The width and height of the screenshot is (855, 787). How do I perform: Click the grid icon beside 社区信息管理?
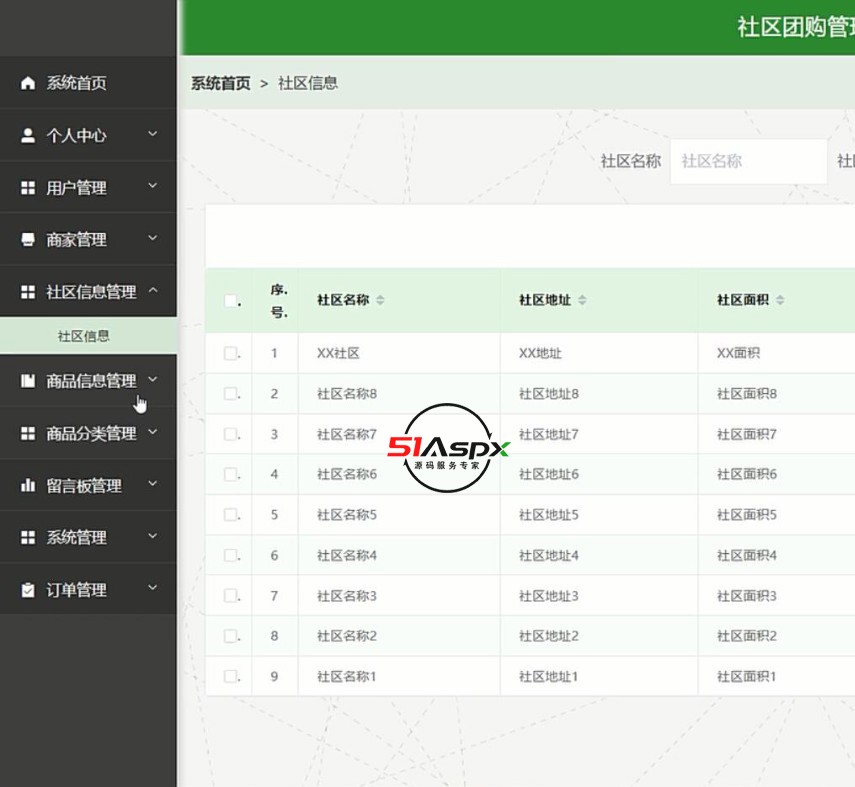click(28, 292)
